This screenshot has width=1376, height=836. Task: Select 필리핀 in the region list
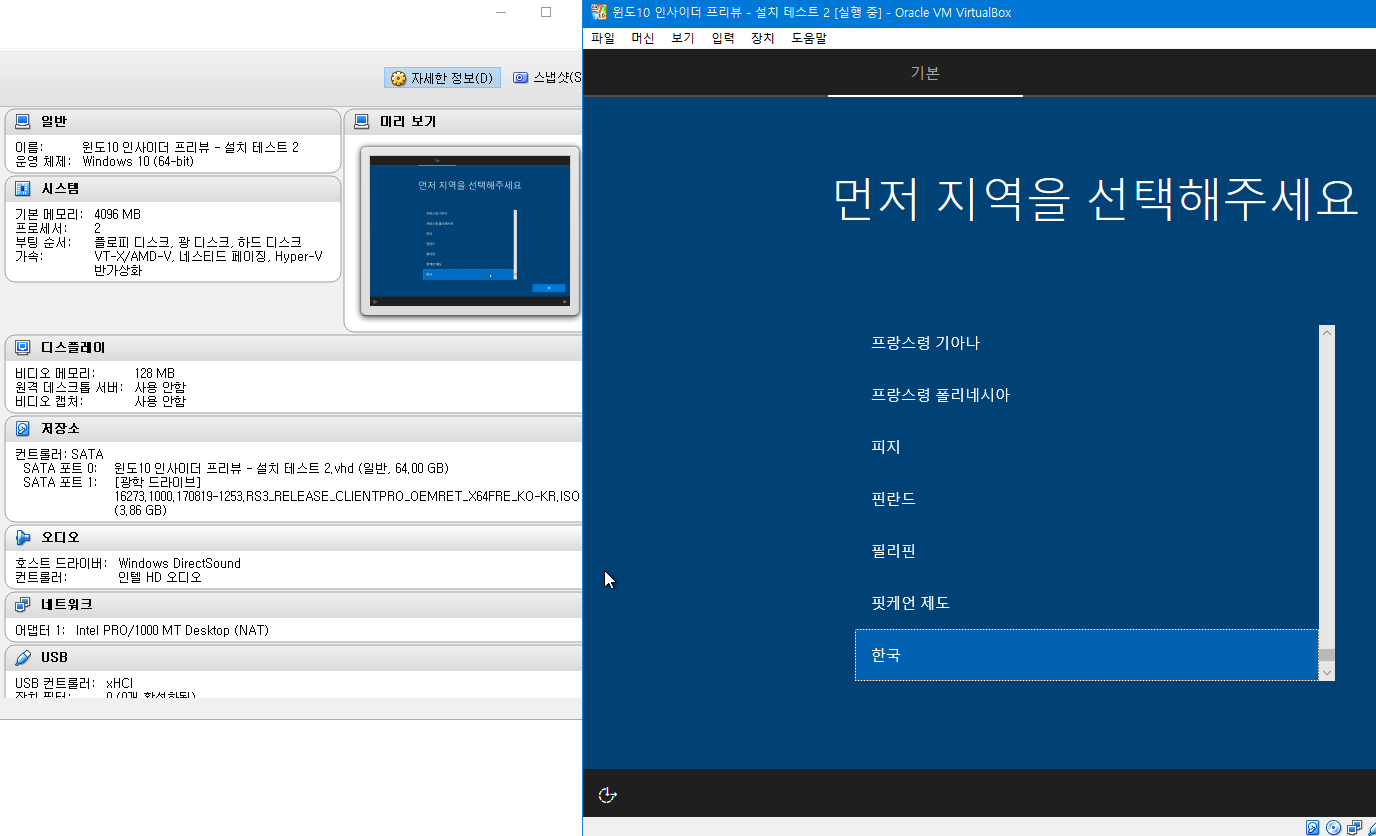pyautogui.click(x=1087, y=551)
